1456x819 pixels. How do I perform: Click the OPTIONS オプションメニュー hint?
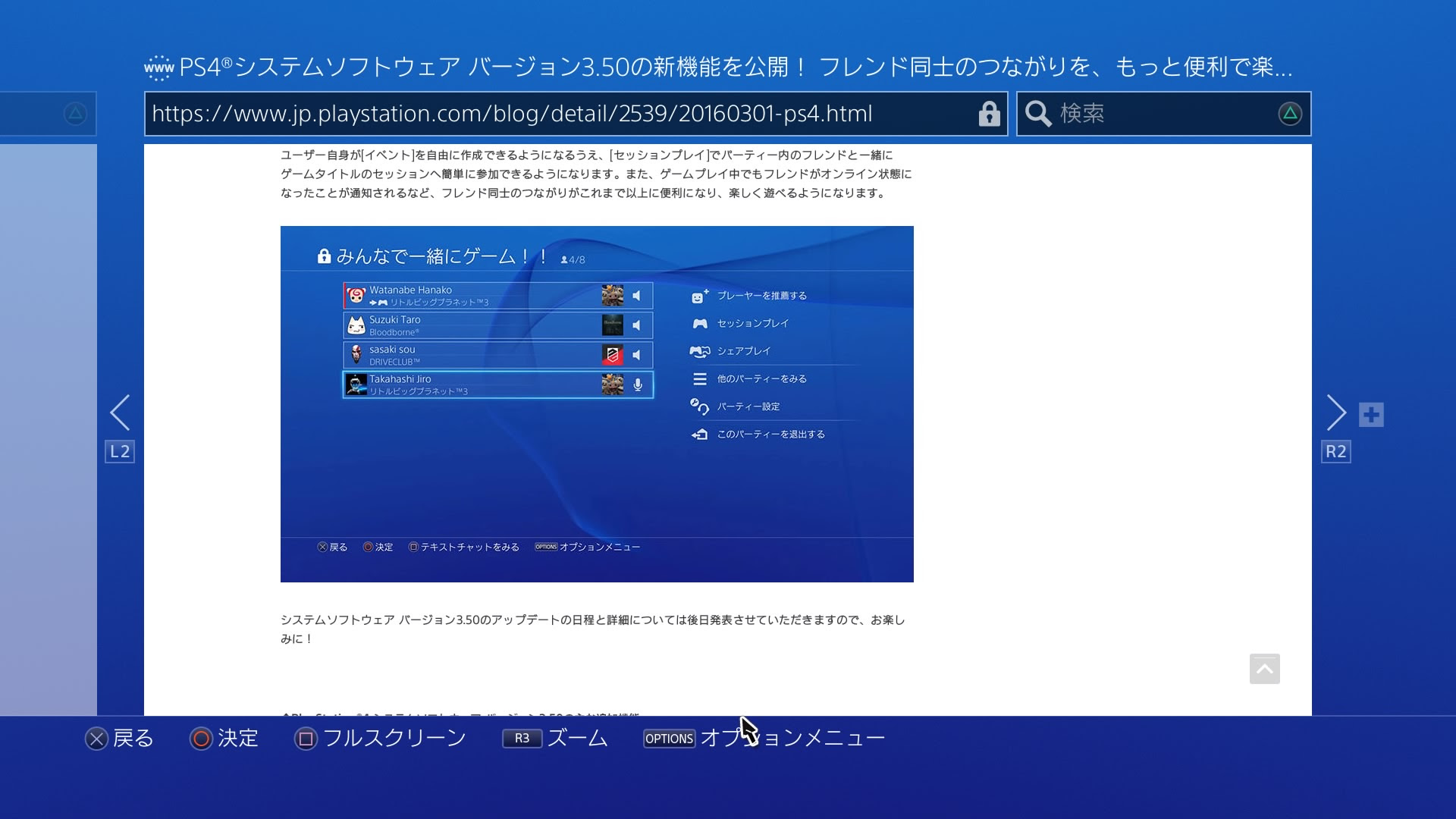764,739
